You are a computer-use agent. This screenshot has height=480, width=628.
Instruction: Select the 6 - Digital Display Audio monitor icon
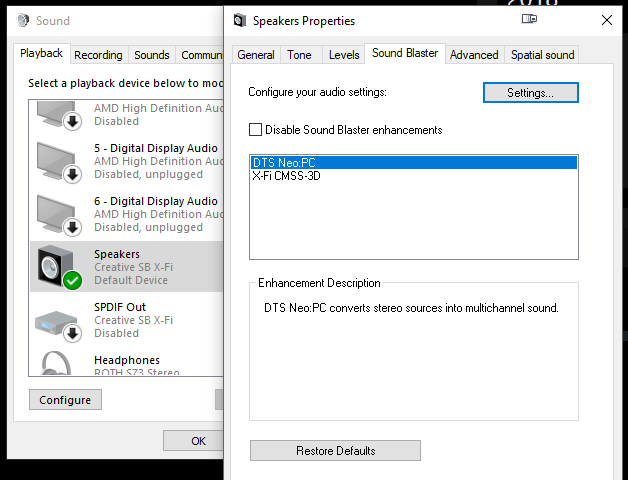[x=59, y=216]
